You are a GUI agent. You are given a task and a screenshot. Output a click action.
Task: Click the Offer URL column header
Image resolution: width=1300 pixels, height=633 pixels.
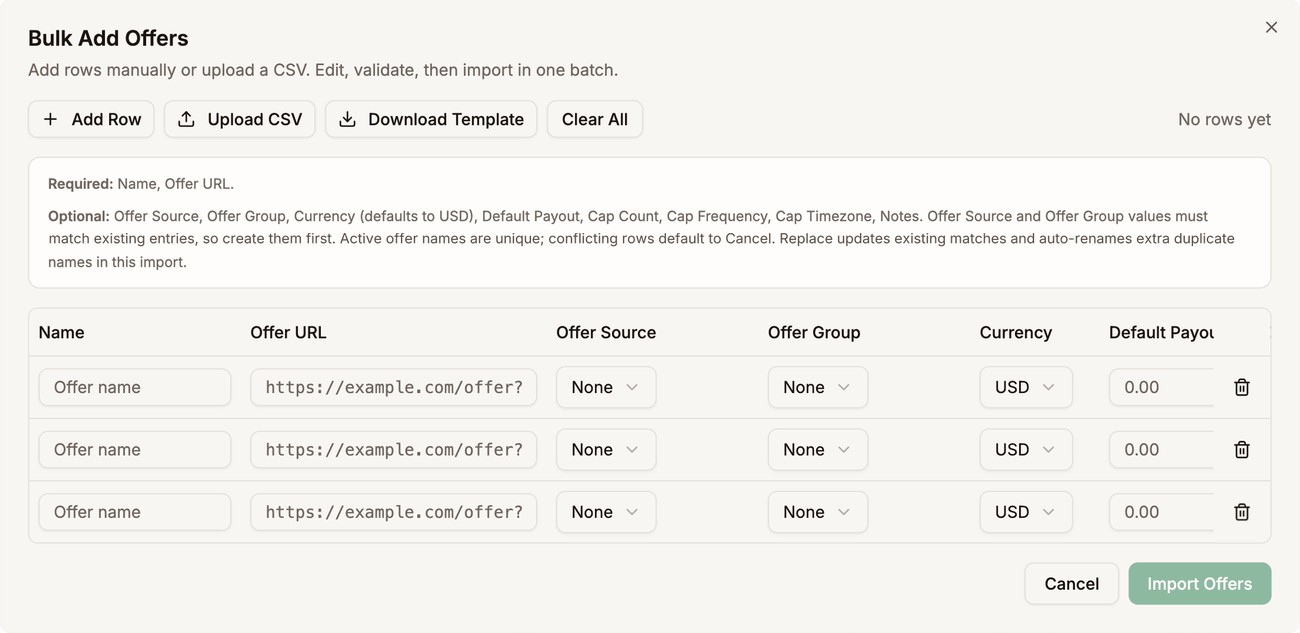[x=288, y=333]
